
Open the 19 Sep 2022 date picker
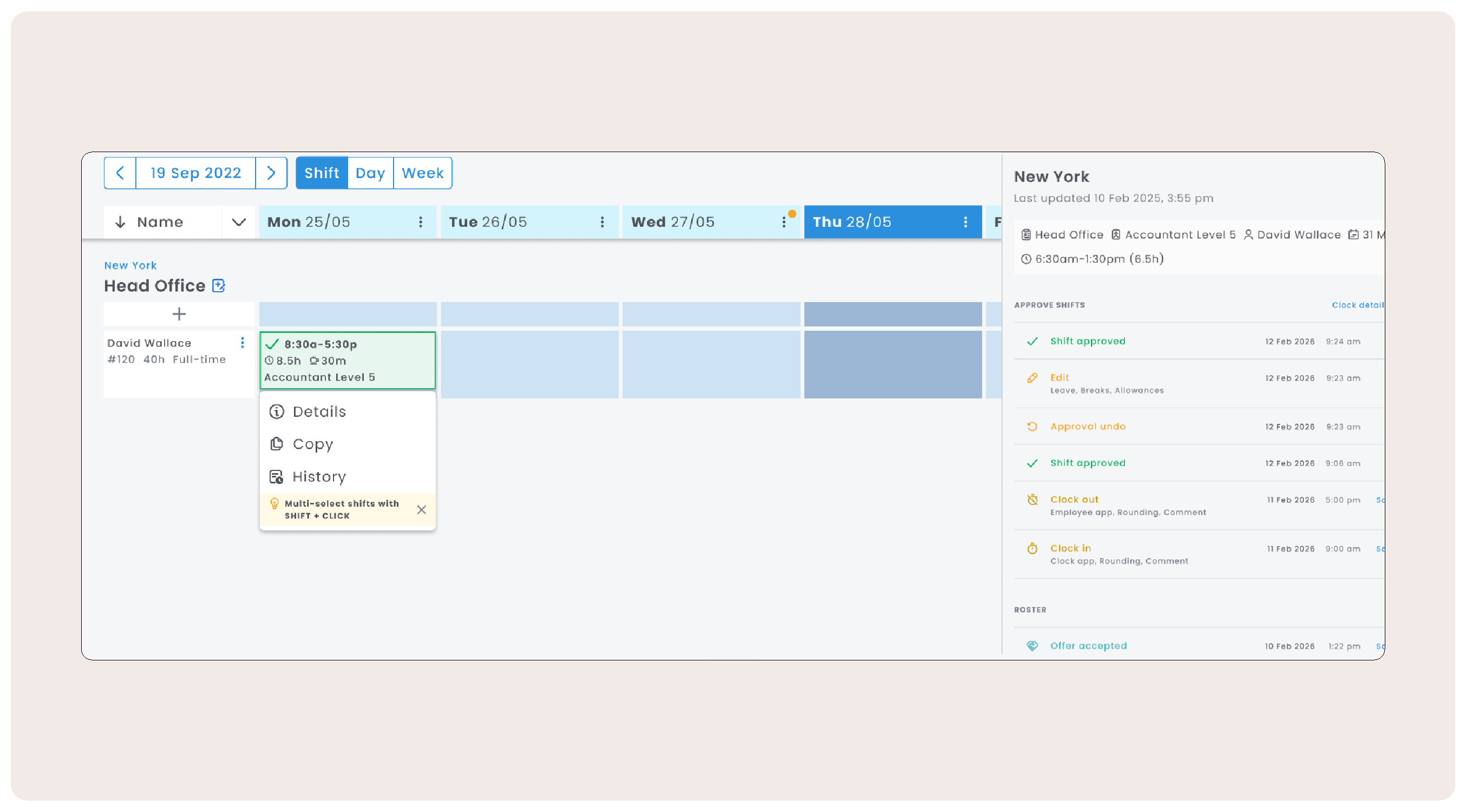196,173
